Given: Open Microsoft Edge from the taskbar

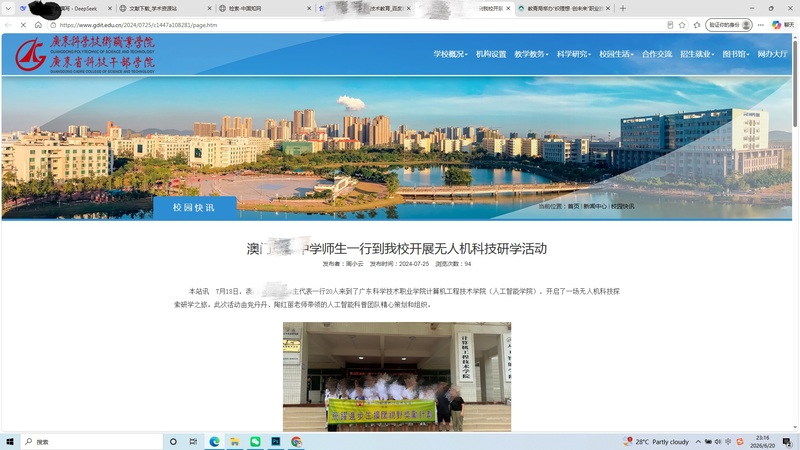Looking at the screenshot, I should [214, 441].
